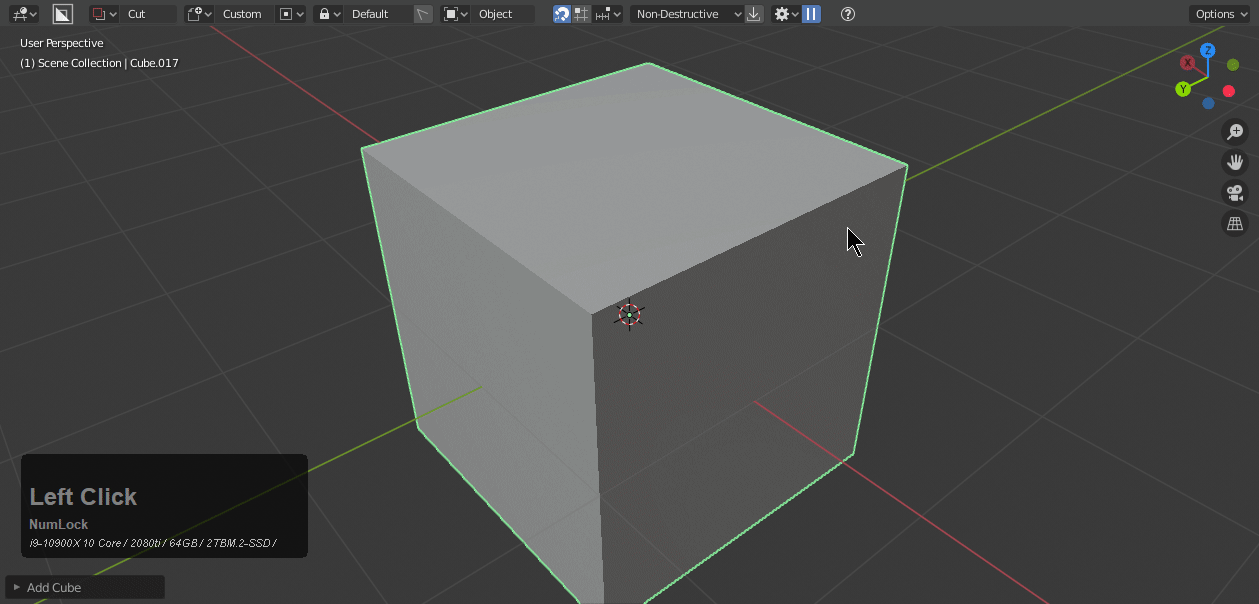The height and width of the screenshot is (604, 1259).
Task: Click the green Y axis on gizmo
Action: (x=1183, y=89)
